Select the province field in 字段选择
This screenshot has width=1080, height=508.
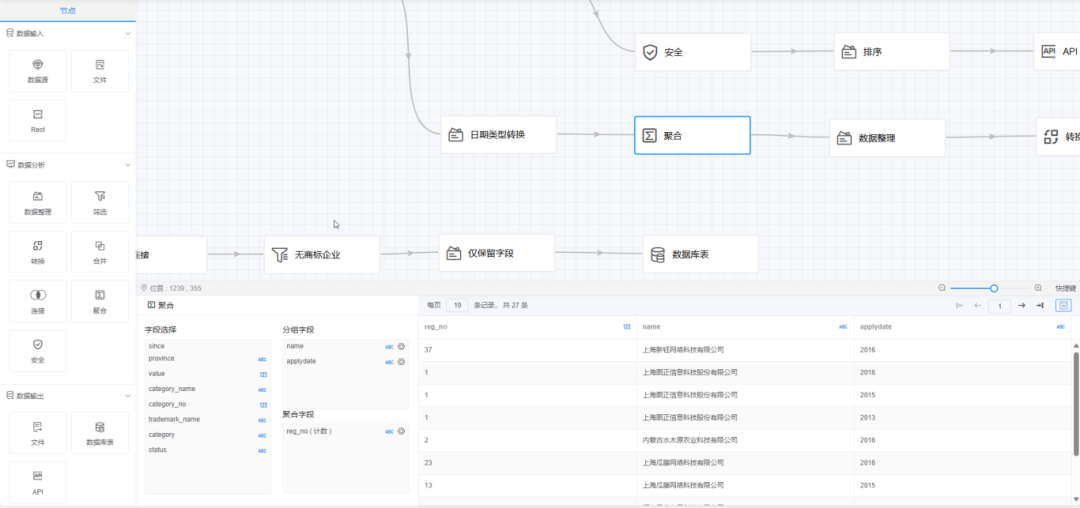coord(207,359)
